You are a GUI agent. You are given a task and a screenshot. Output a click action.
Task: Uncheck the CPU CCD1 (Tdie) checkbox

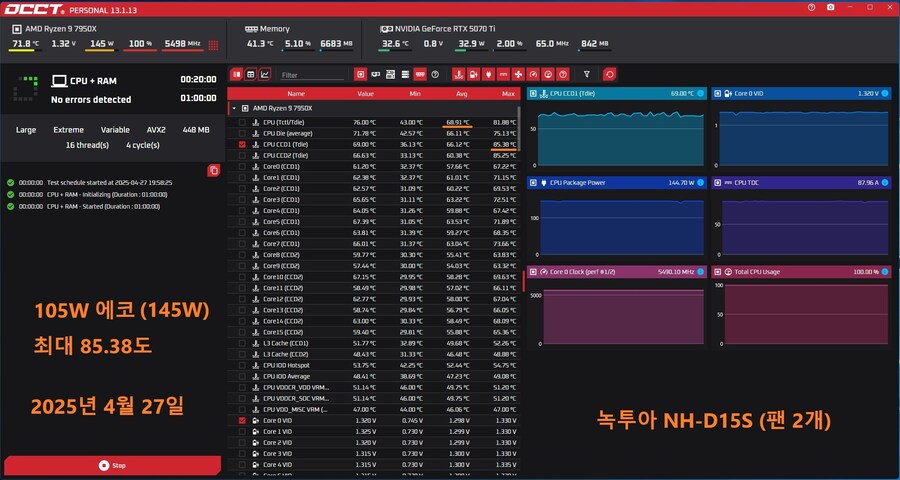[242, 144]
